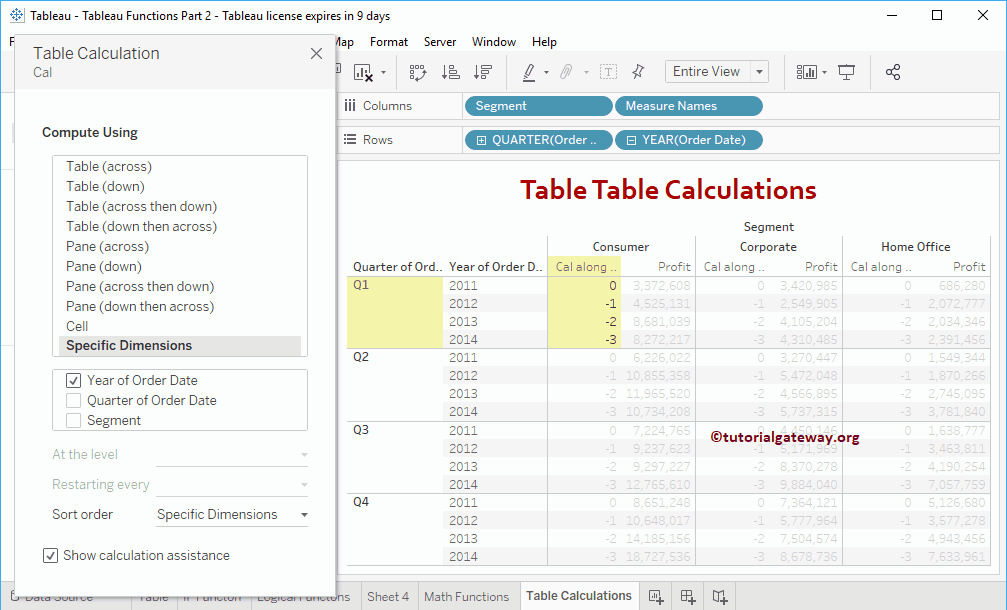Select Pane (down) compute option
Screen dimensions: 1007x610
coord(106,266)
